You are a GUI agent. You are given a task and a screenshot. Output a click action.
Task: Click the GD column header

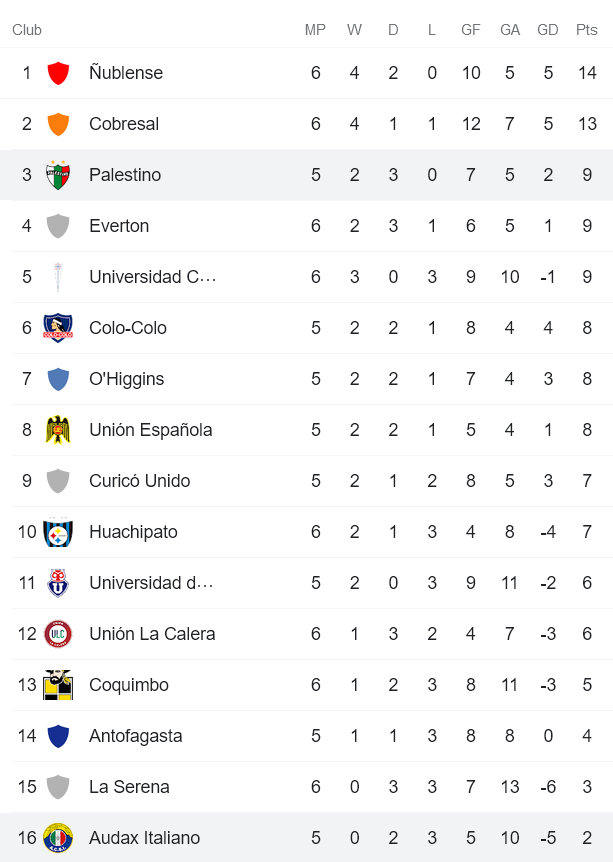point(548,30)
